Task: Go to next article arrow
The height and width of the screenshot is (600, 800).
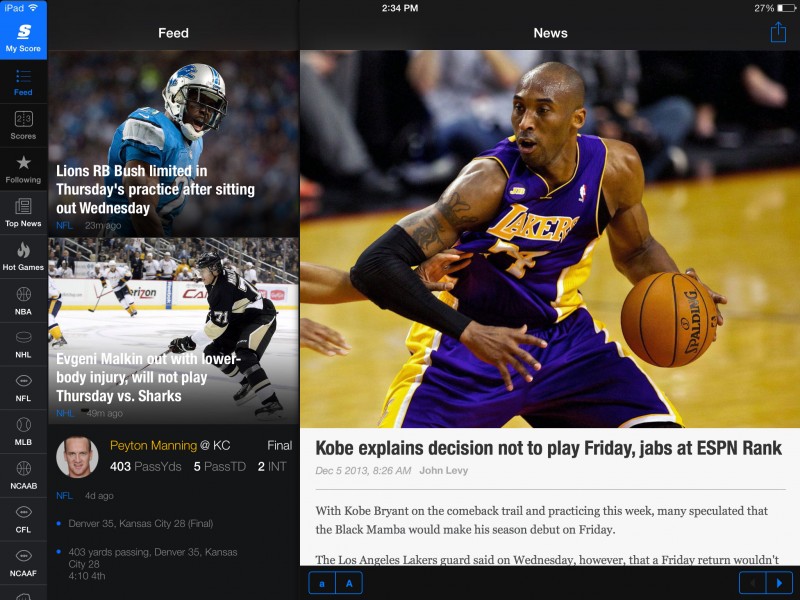Action: pyautogui.click(x=779, y=583)
